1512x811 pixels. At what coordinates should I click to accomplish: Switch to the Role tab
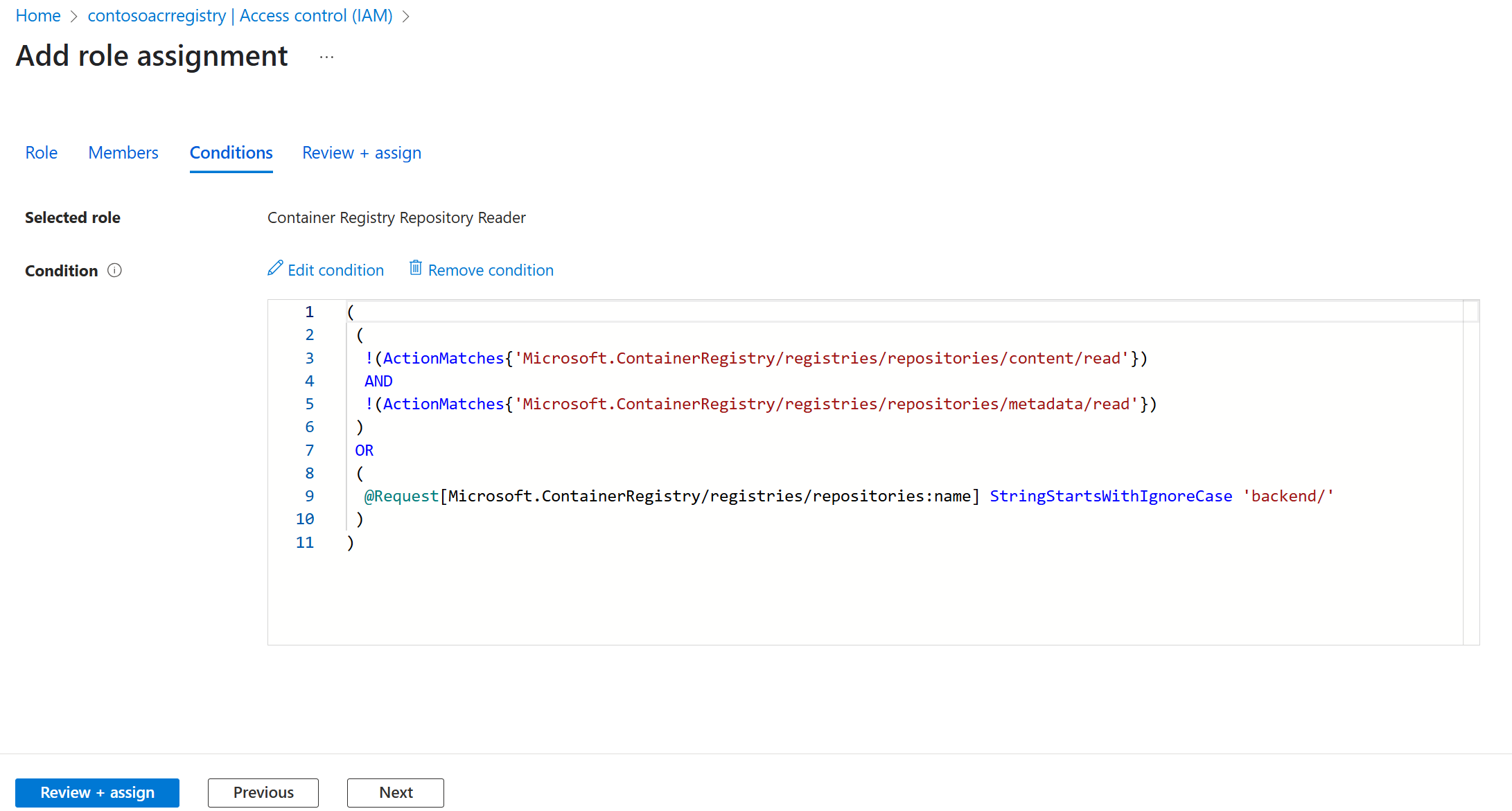pos(41,153)
